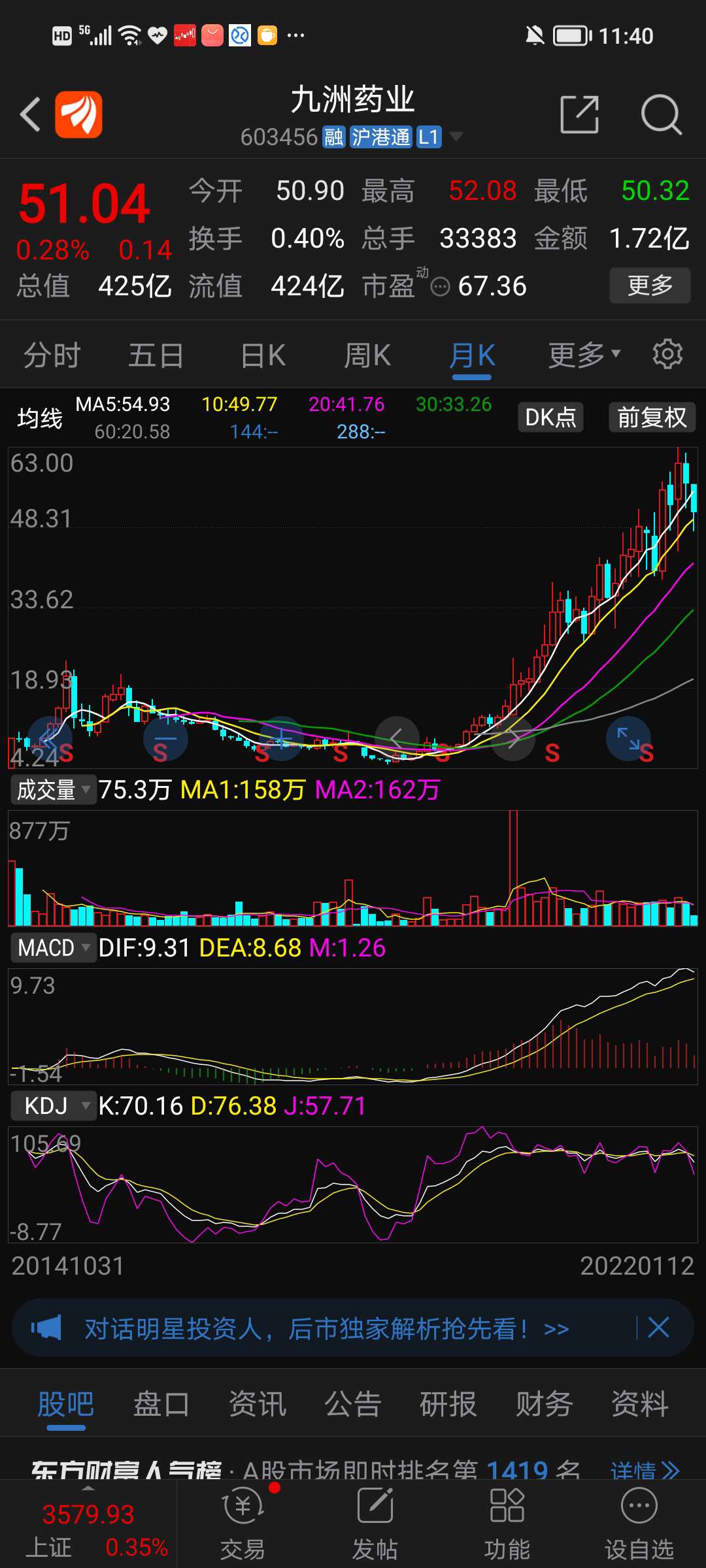Switch to the 盘口 tab
Screen dimensions: 706x1568
(161, 1403)
